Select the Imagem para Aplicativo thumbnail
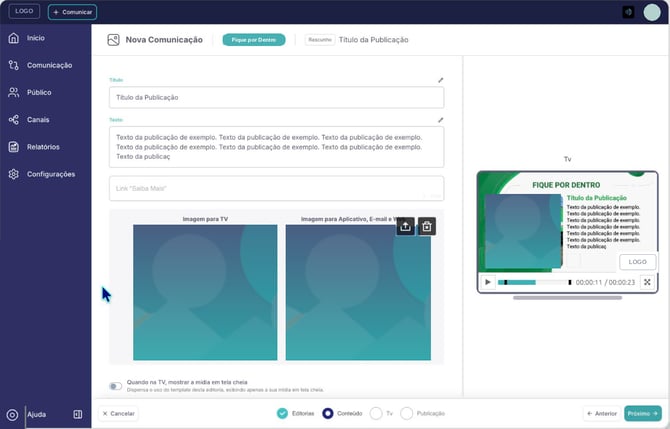 [x=358, y=292]
